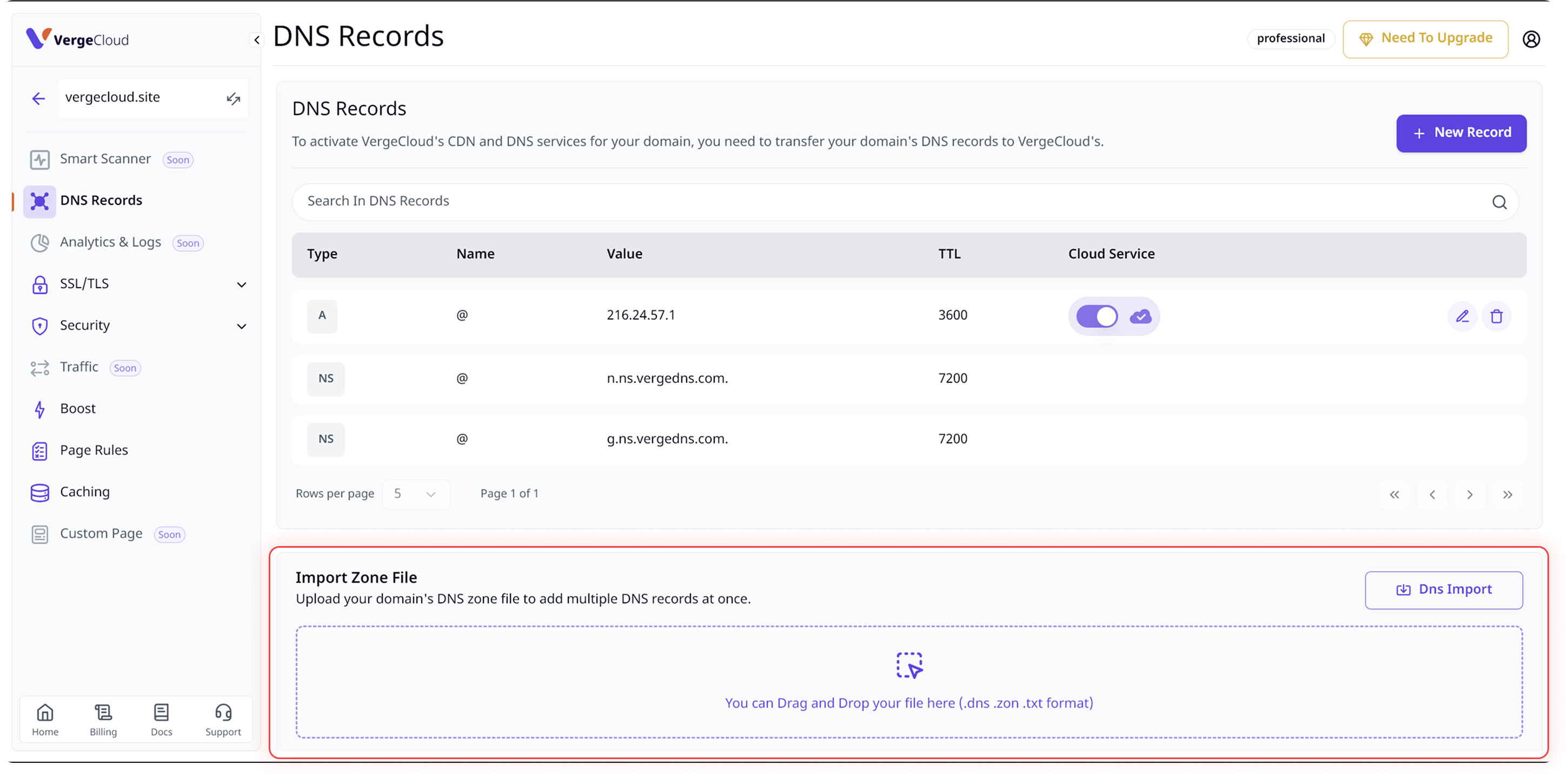Open Billing from the bottom bar
This screenshot has height=778, width=1568.
pyautogui.click(x=103, y=720)
